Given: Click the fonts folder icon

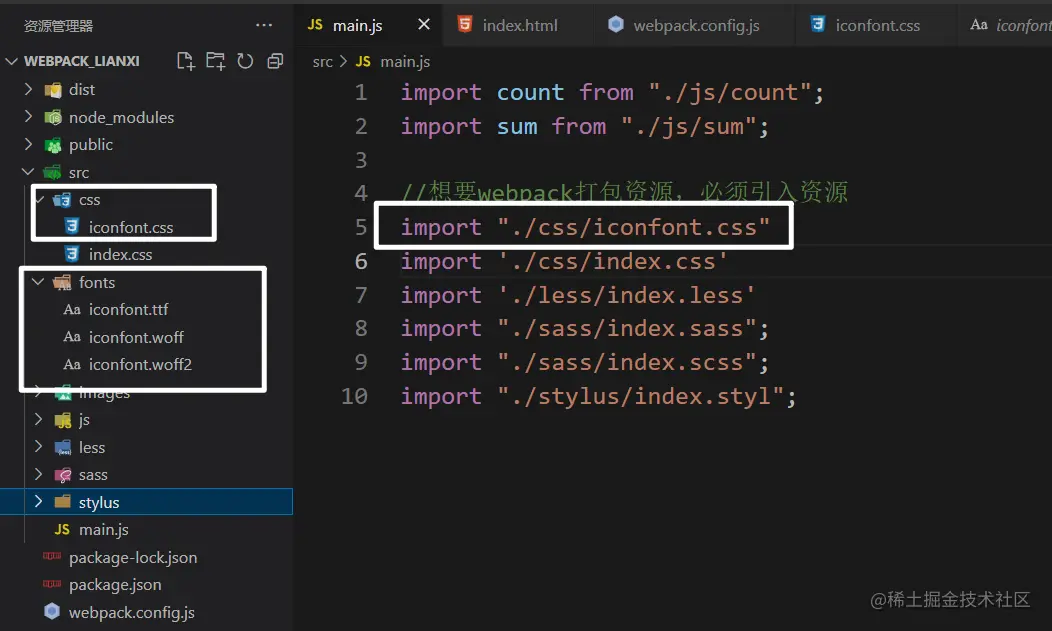Looking at the screenshot, I should [62, 282].
